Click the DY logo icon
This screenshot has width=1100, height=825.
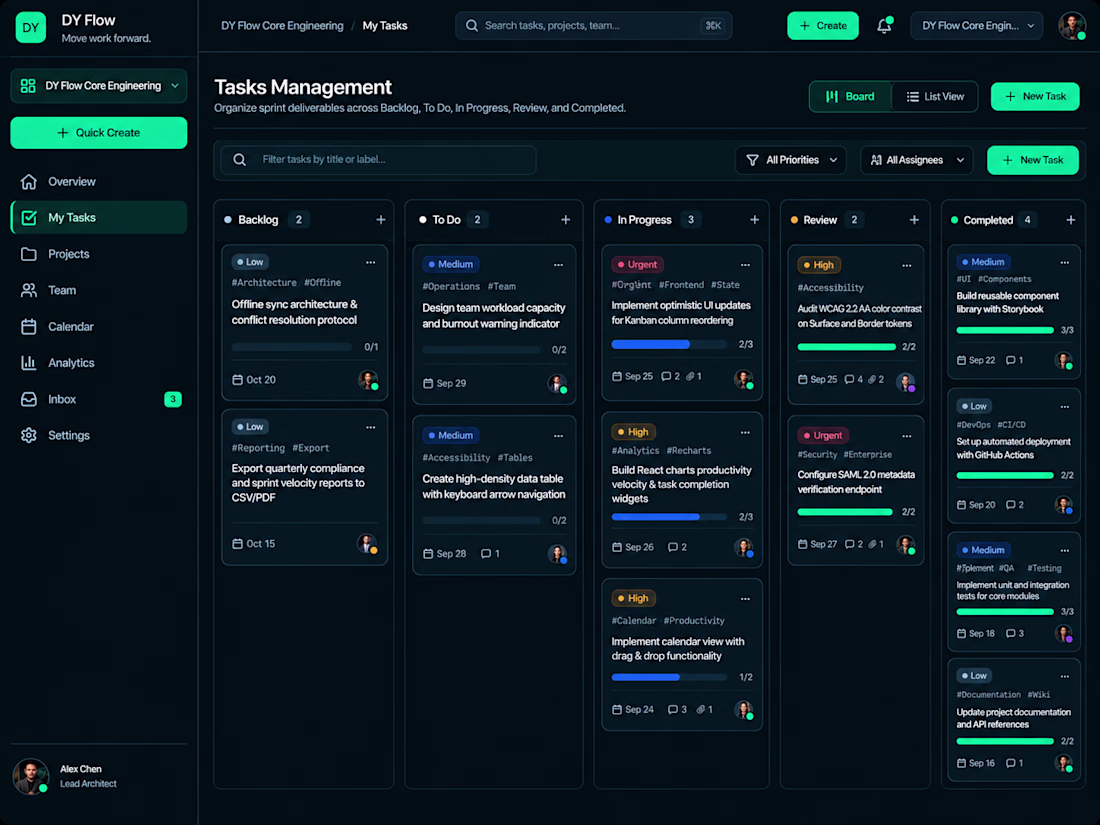[x=30, y=27]
